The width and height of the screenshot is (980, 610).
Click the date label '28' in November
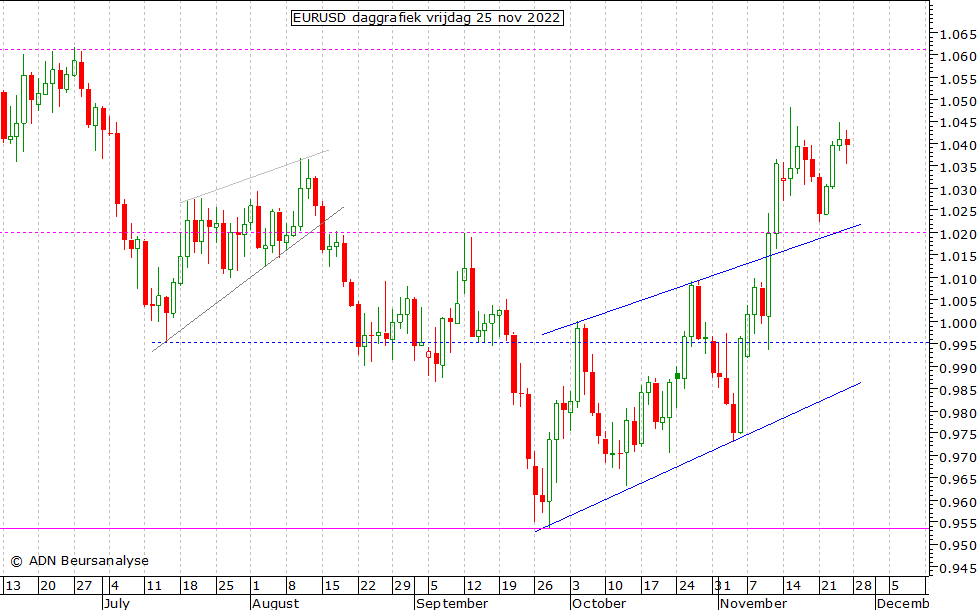click(x=864, y=586)
